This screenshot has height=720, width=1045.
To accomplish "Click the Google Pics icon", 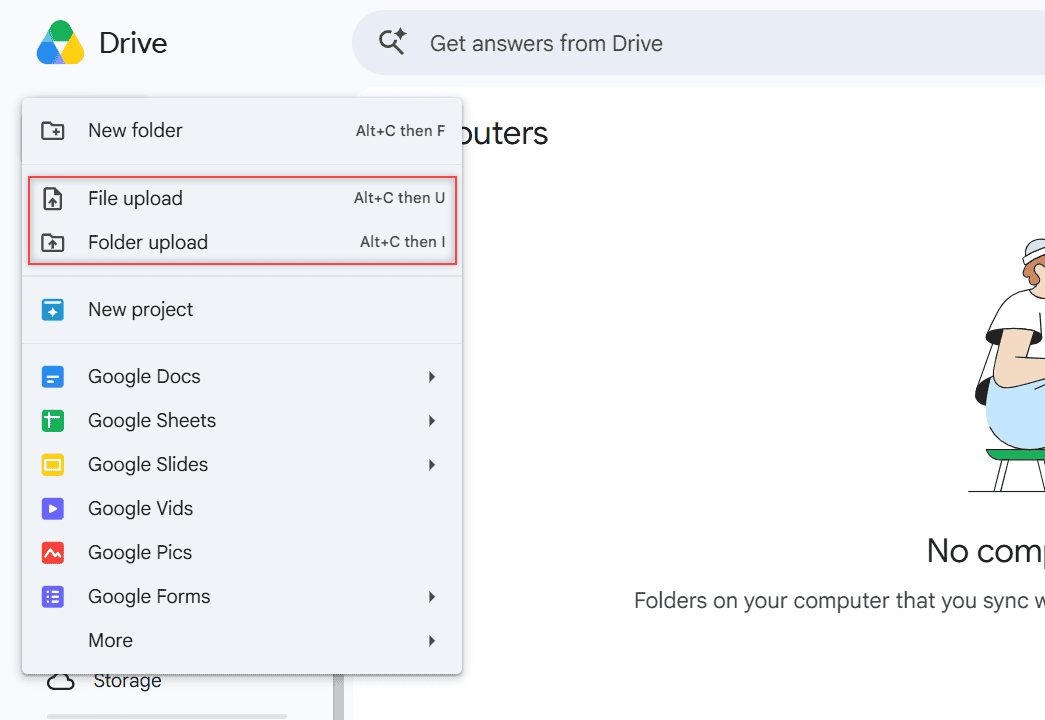I will [x=53, y=553].
